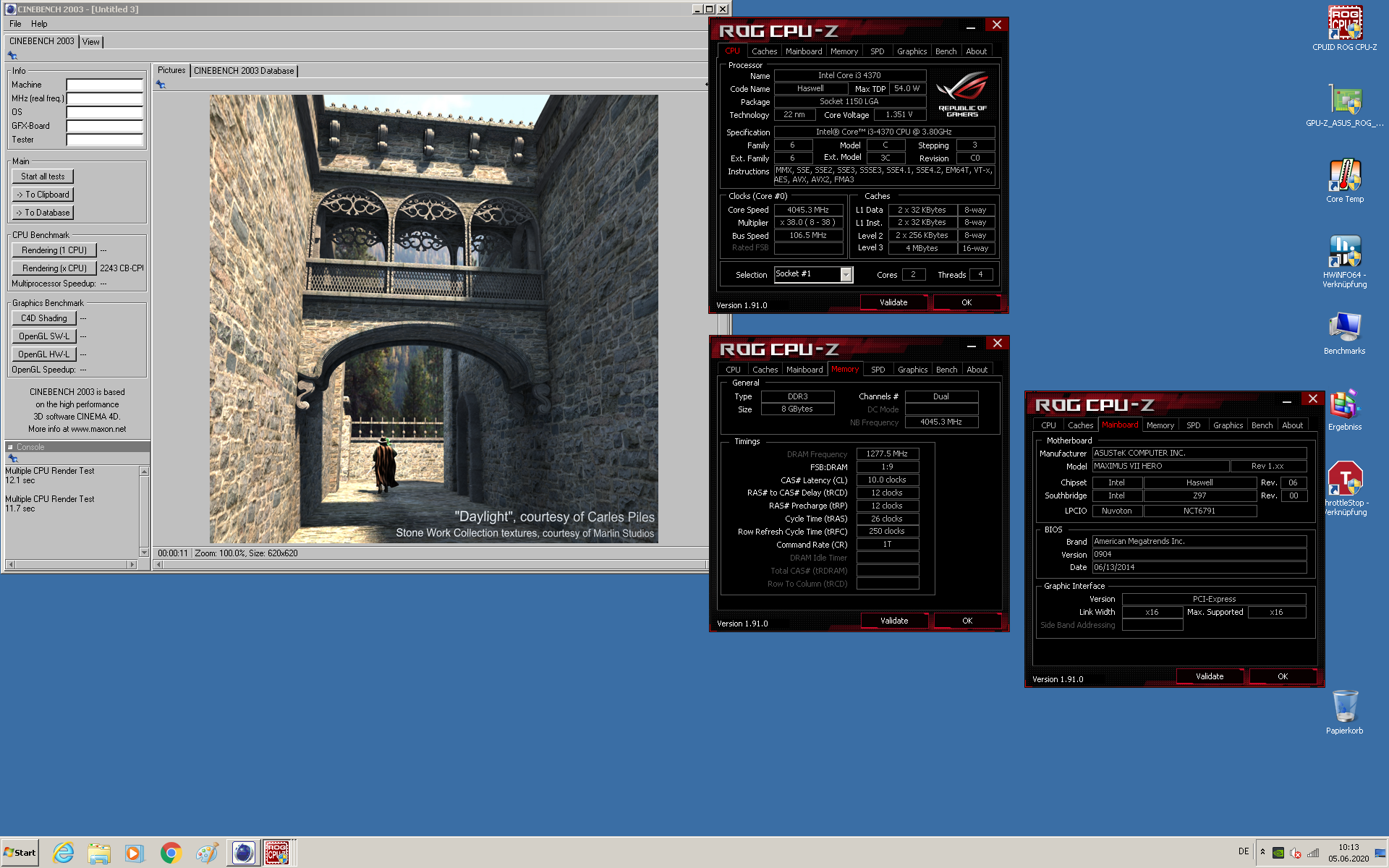
Task: Open Papierkorb recycle bin
Action: point(1345,712)
